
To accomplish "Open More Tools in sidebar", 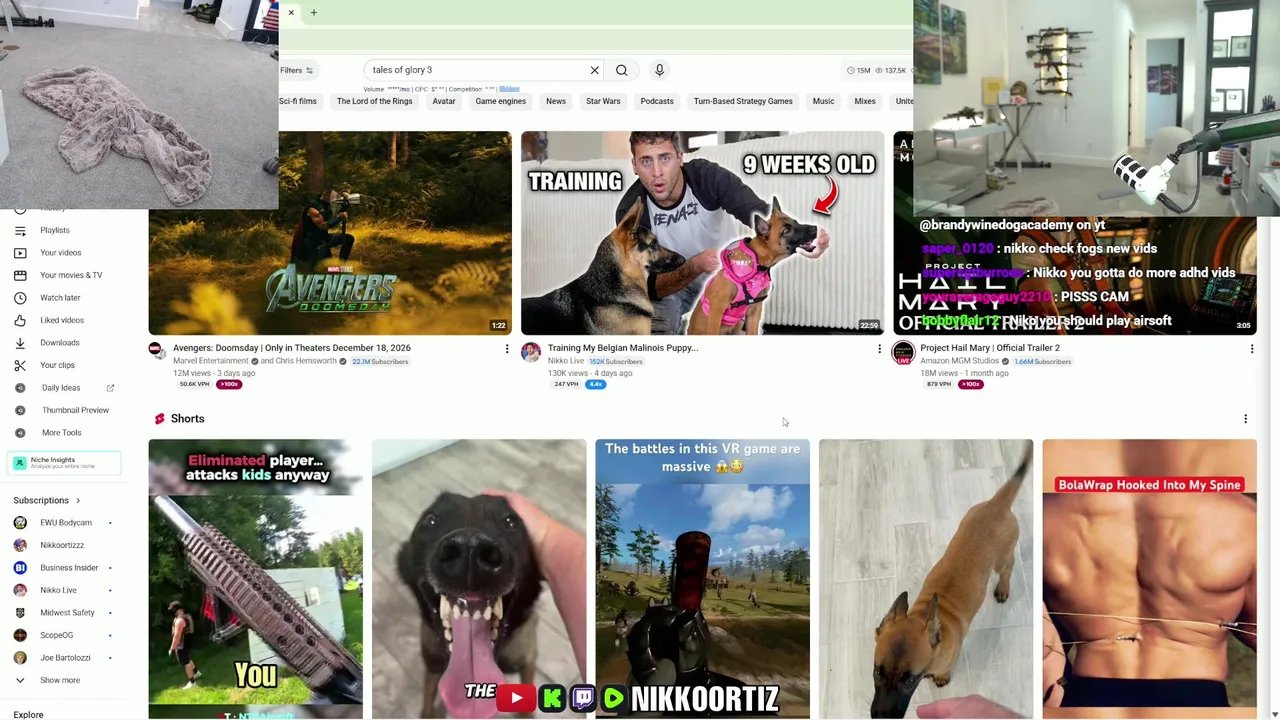I will tap(62, 433).
